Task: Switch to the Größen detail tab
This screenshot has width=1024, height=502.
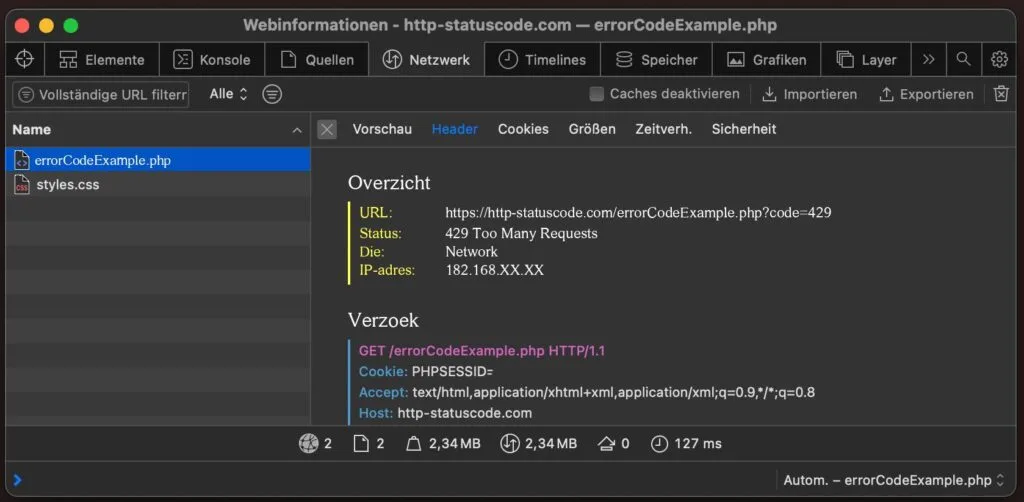Action: click(x=592, y=129)
